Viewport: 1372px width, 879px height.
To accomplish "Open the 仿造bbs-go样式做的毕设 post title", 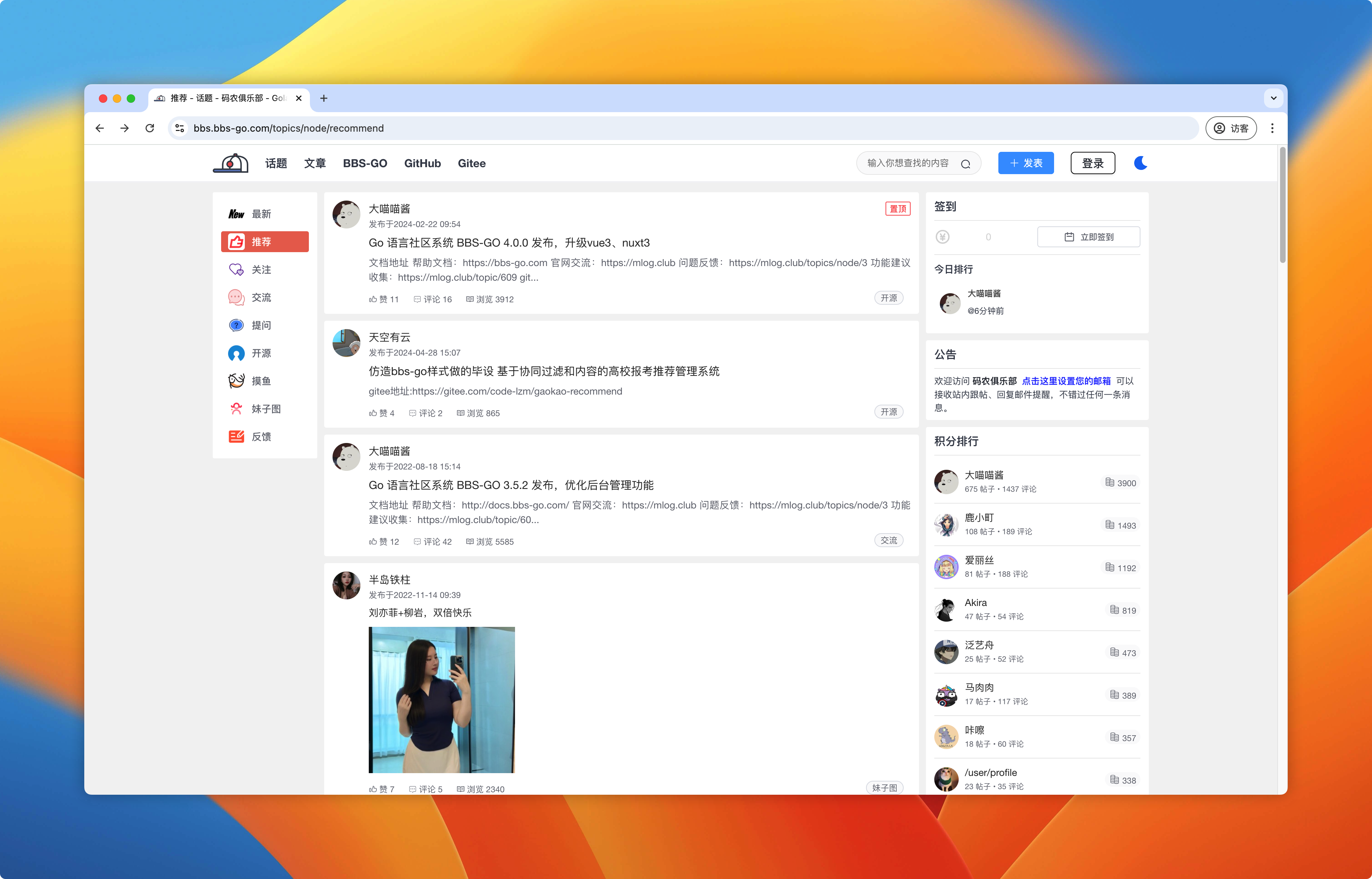I will [x=544, y=372].
